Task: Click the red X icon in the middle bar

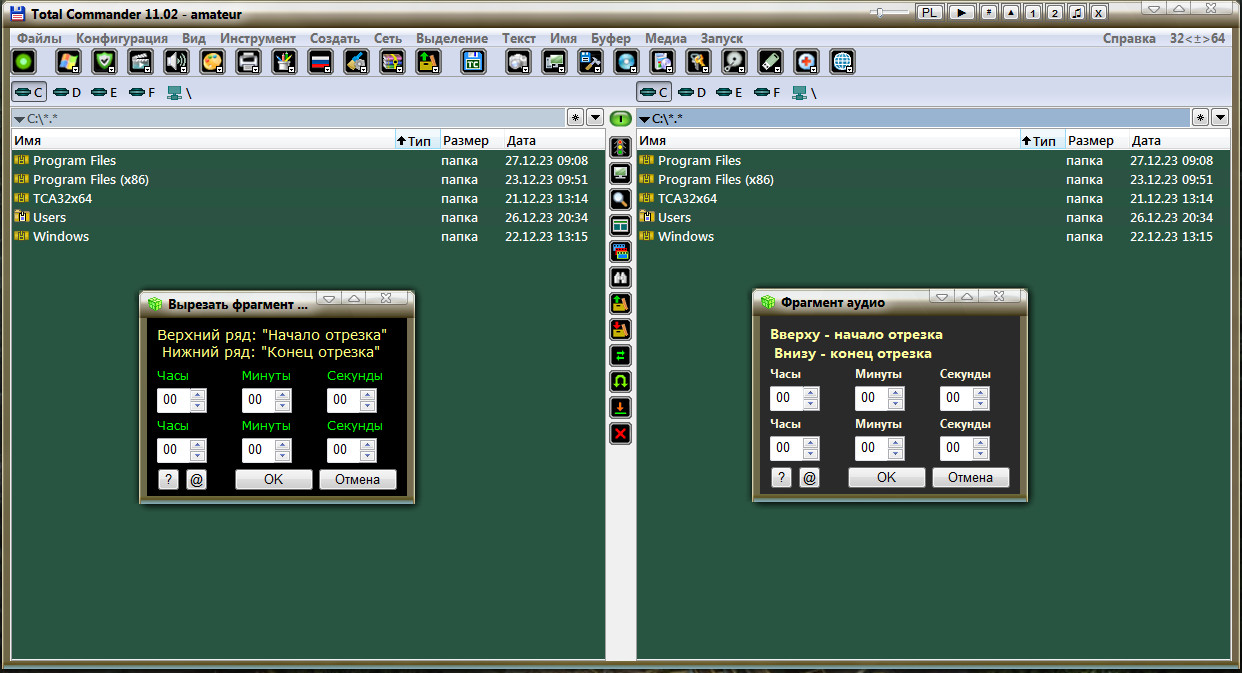Action: 620,433
